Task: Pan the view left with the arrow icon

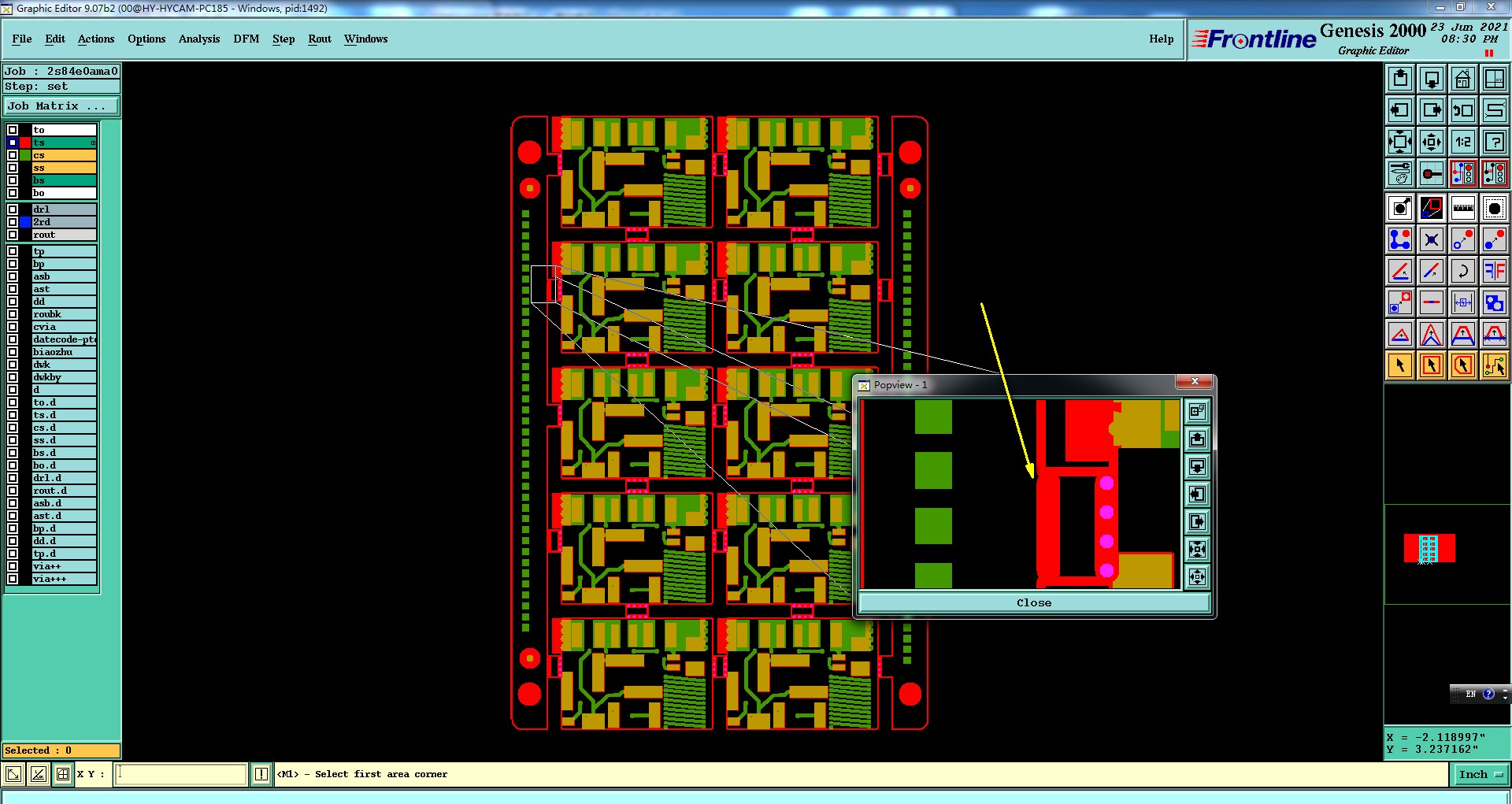Action: (x=1400, y=110)
